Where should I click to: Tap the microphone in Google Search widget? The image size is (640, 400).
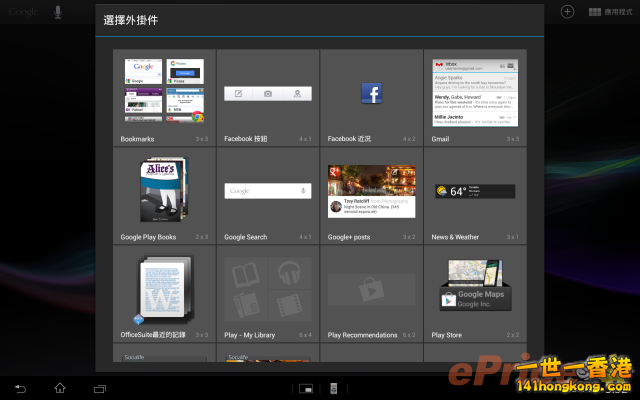click(x=303, y=191)
